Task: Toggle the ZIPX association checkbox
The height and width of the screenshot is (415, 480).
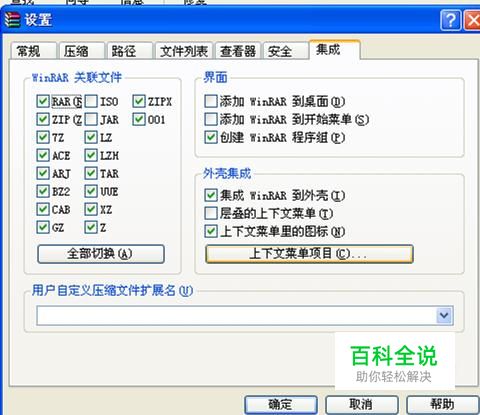Action: (x=139, y=101)
